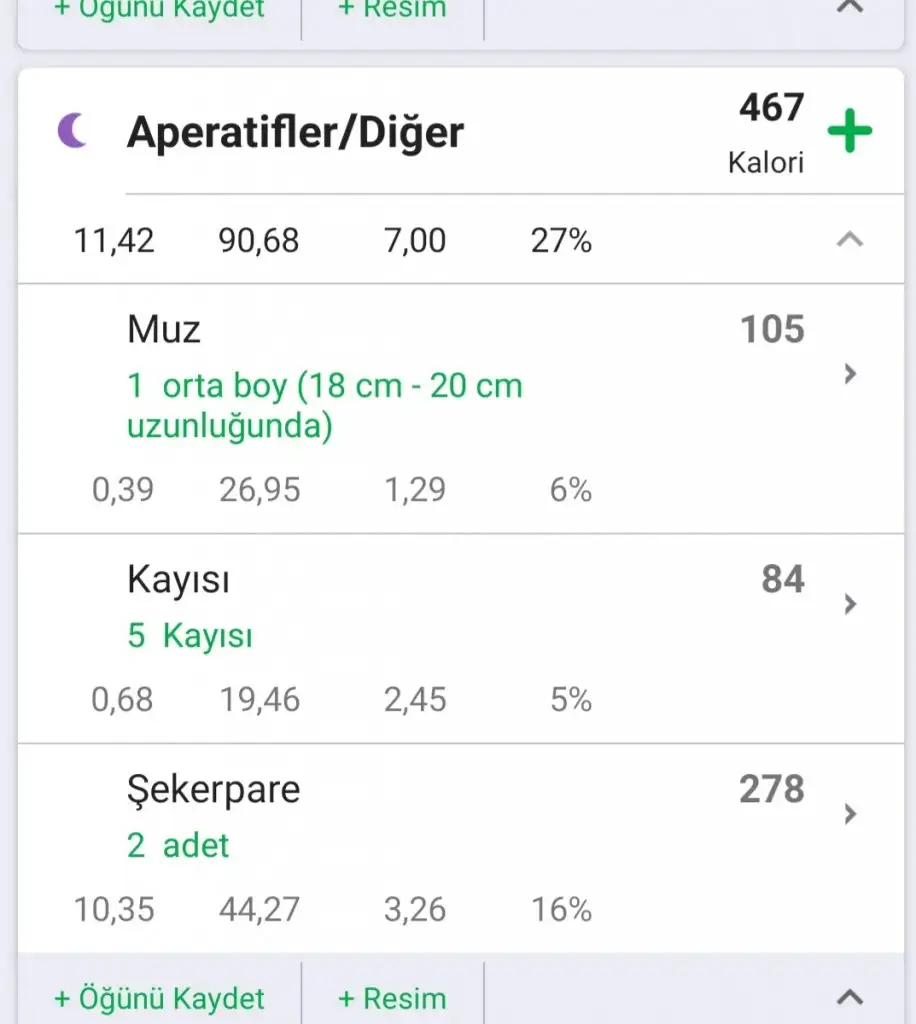Collapse the Aperatifler/Diğer macro summary chevron
Screen dimensions: 916x1024
849,240
